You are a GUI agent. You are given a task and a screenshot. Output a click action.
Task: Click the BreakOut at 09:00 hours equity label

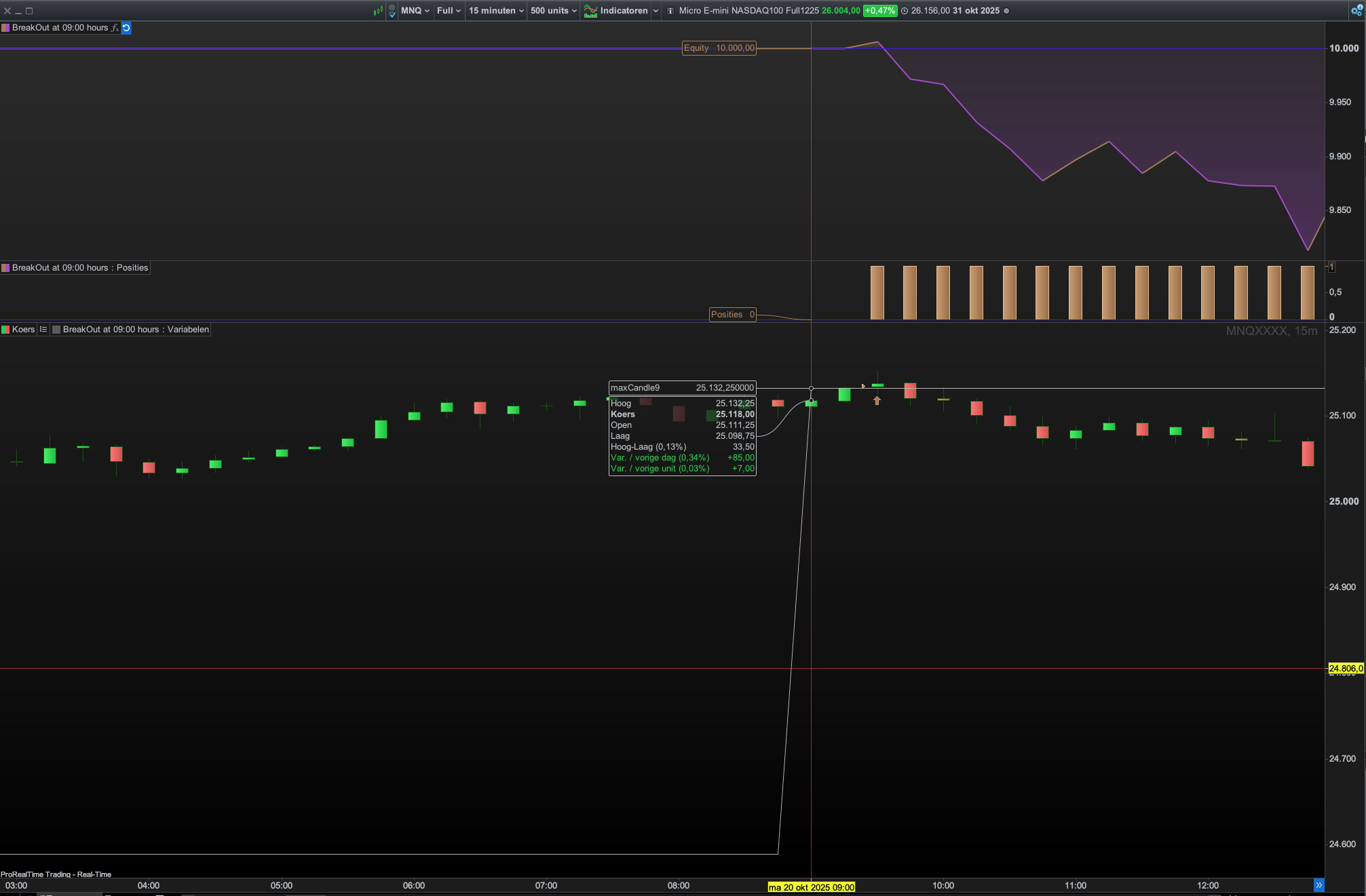pyautogui.click(x=60, y=28)
